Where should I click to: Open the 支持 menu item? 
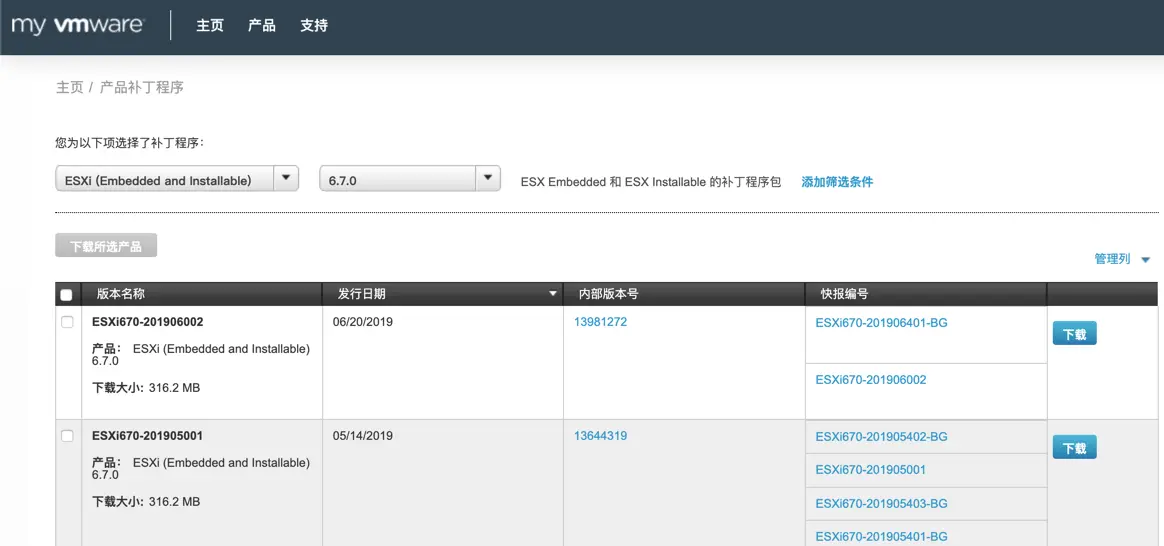pyautogui.click(x=314, y=25)
